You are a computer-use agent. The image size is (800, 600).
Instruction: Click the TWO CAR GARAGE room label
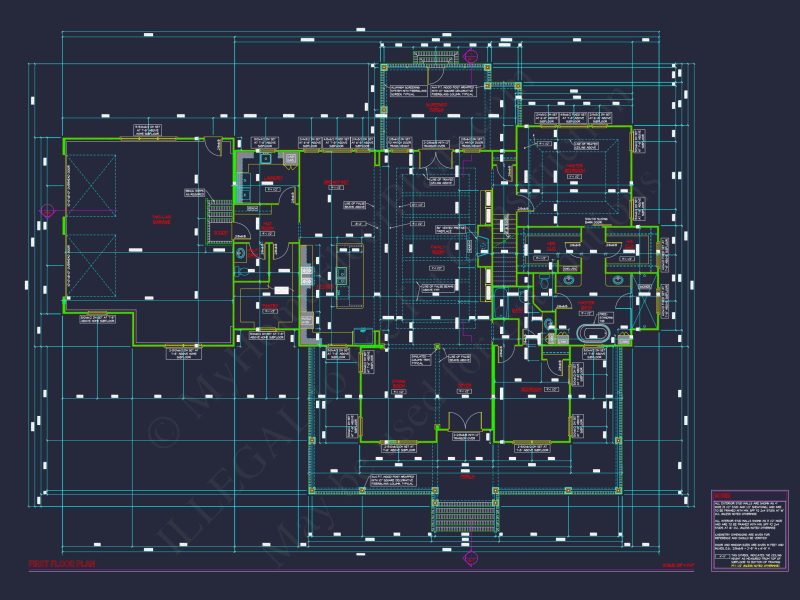(161, 220)
